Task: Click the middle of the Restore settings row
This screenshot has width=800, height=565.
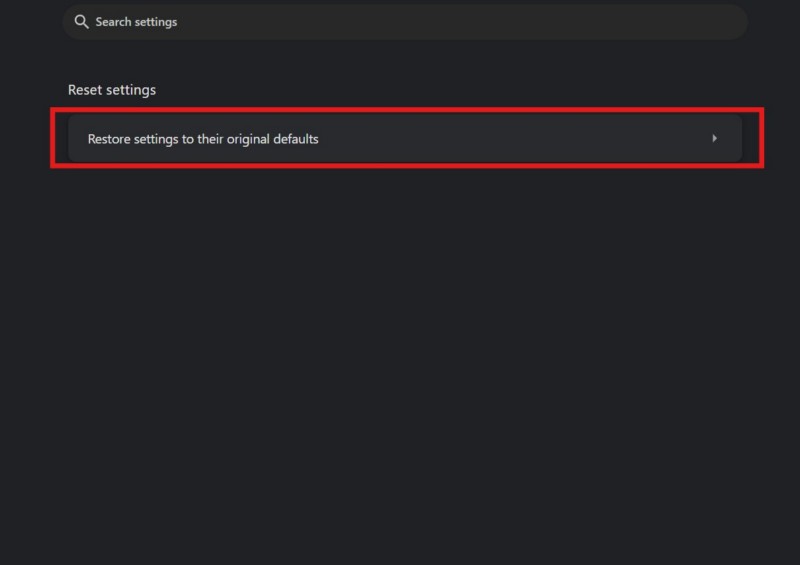Action: (404, 139)
